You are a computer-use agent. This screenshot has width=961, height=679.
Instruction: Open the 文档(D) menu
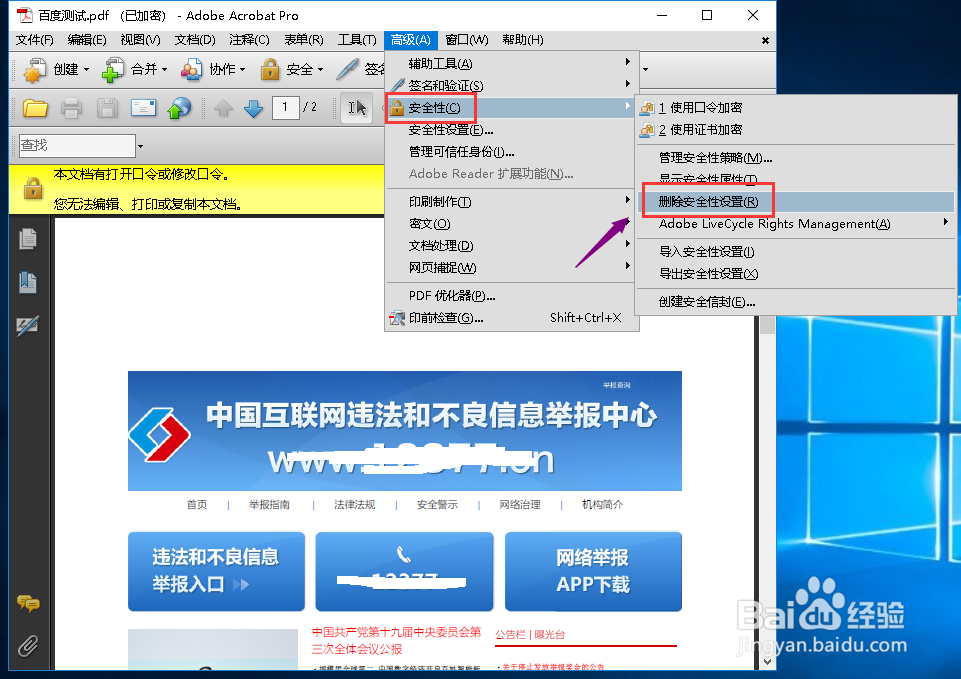click(x=195, y=40)
